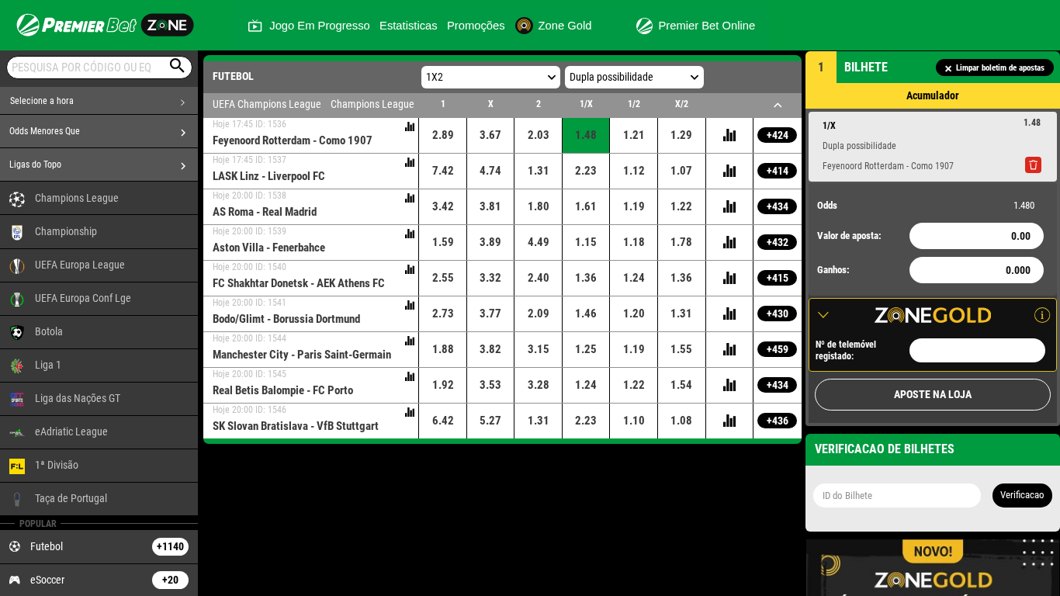Click the Futebol ball icon under Popular
This screenshot has height=596, width=1060.
point(15,547)
